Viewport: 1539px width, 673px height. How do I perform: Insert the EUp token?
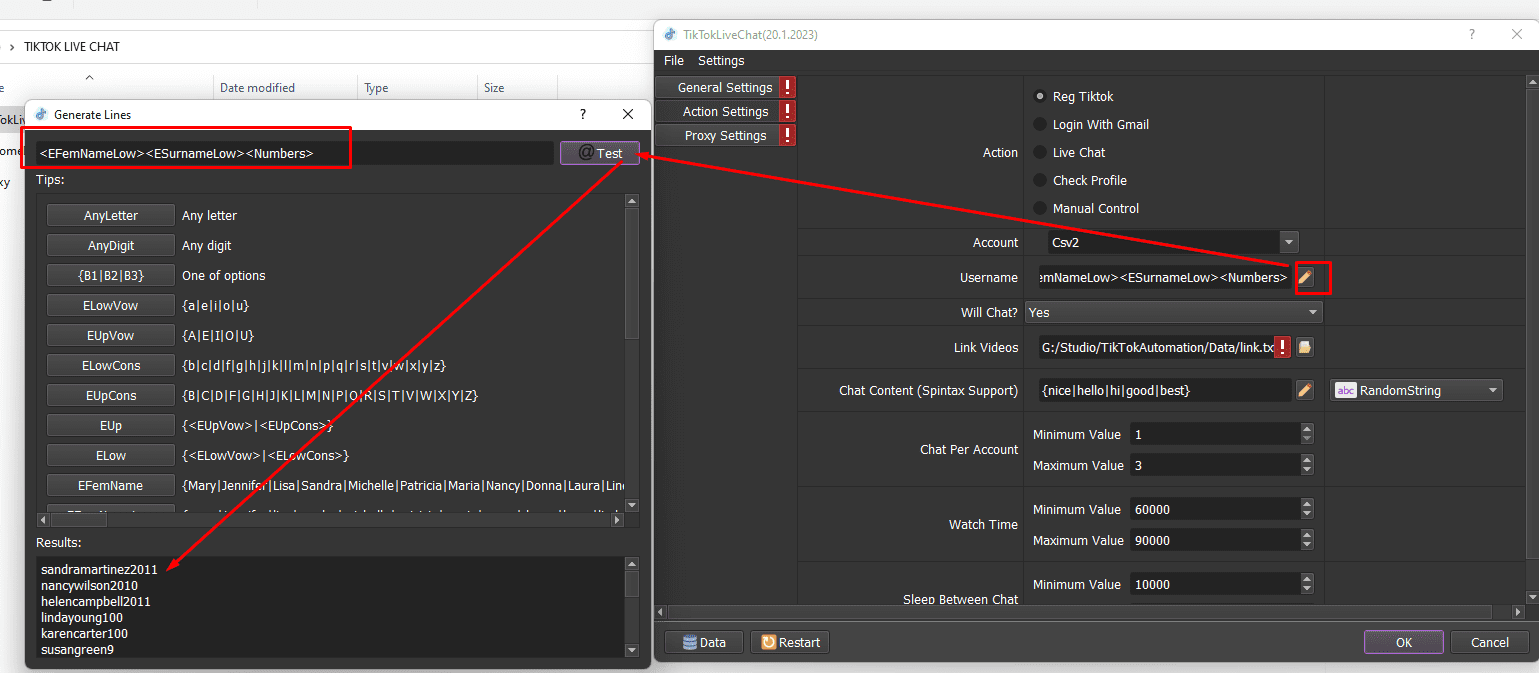(111, 426)
